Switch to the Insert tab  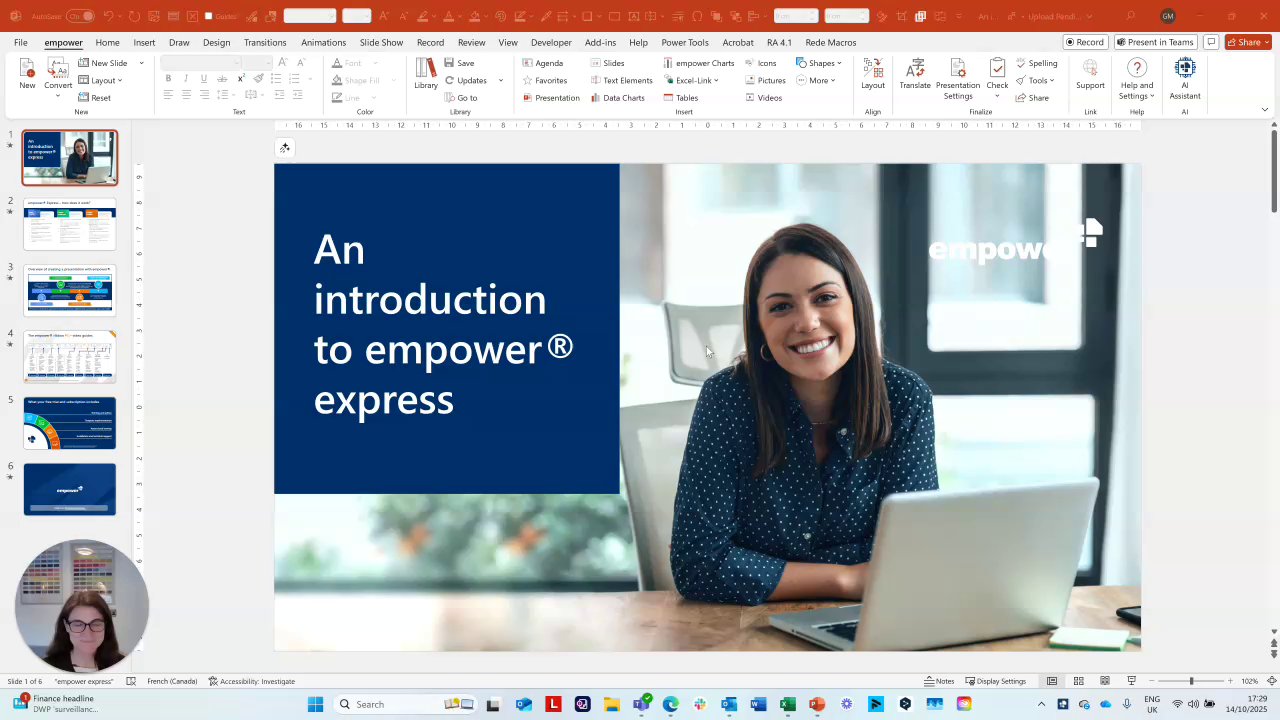click(x=144, y=42)
